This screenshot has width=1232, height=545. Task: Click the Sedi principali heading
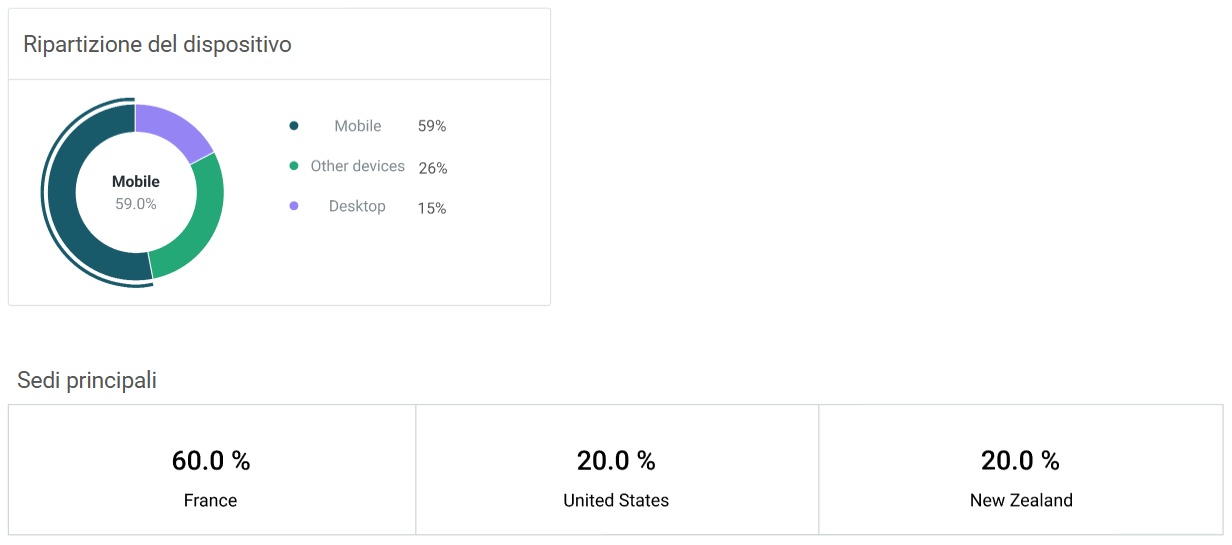tap(87, 380)
